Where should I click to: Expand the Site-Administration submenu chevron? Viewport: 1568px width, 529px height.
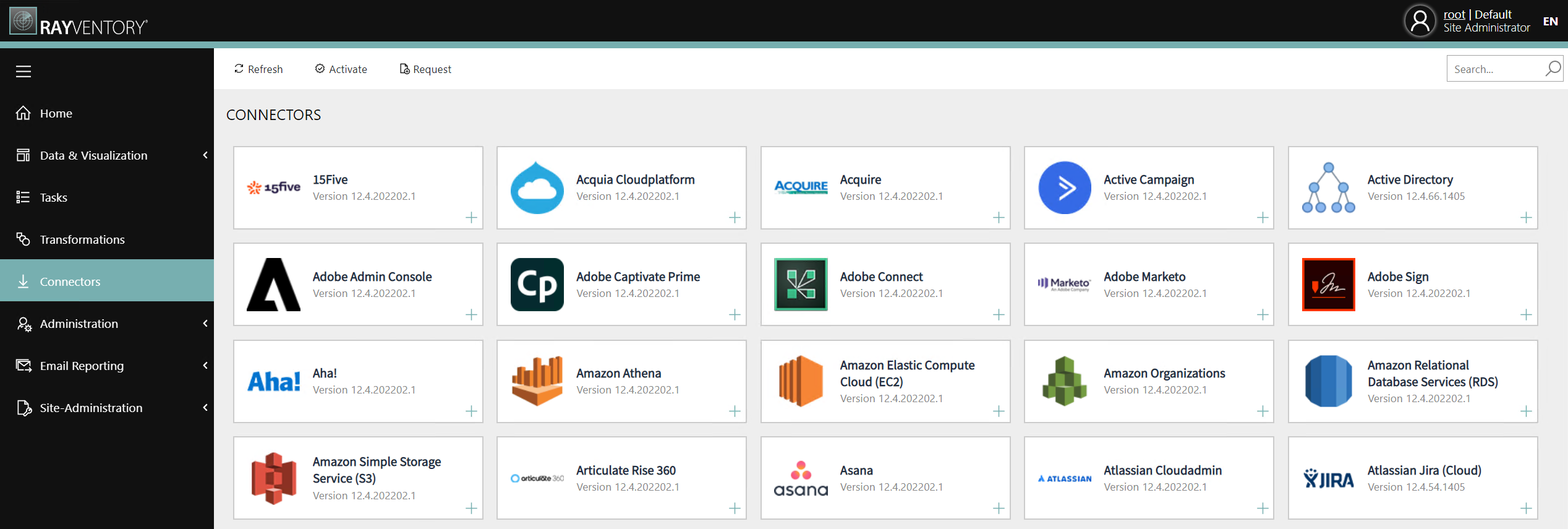(x=205, y=408)
